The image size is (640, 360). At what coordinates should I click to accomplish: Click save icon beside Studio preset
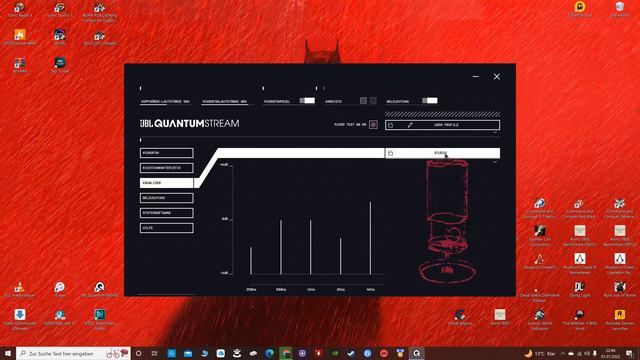[x=391, y=153]
